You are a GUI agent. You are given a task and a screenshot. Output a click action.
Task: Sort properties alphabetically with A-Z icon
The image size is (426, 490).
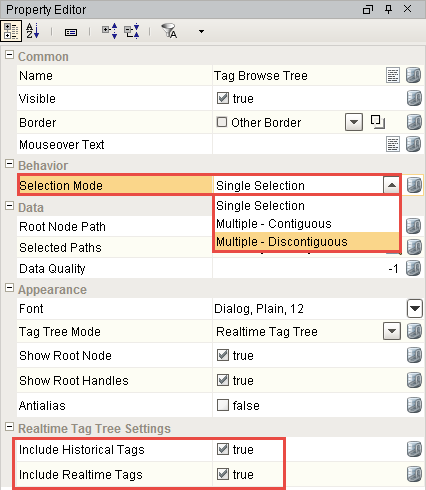click(x=33, y=31)
